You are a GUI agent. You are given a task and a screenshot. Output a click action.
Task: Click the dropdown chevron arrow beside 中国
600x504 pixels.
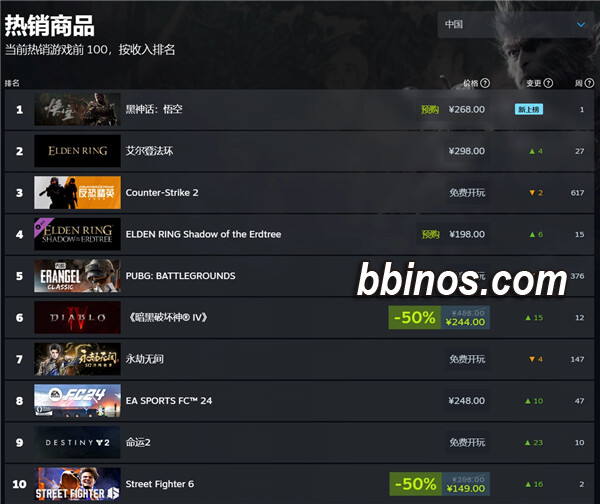coord(581,24)
